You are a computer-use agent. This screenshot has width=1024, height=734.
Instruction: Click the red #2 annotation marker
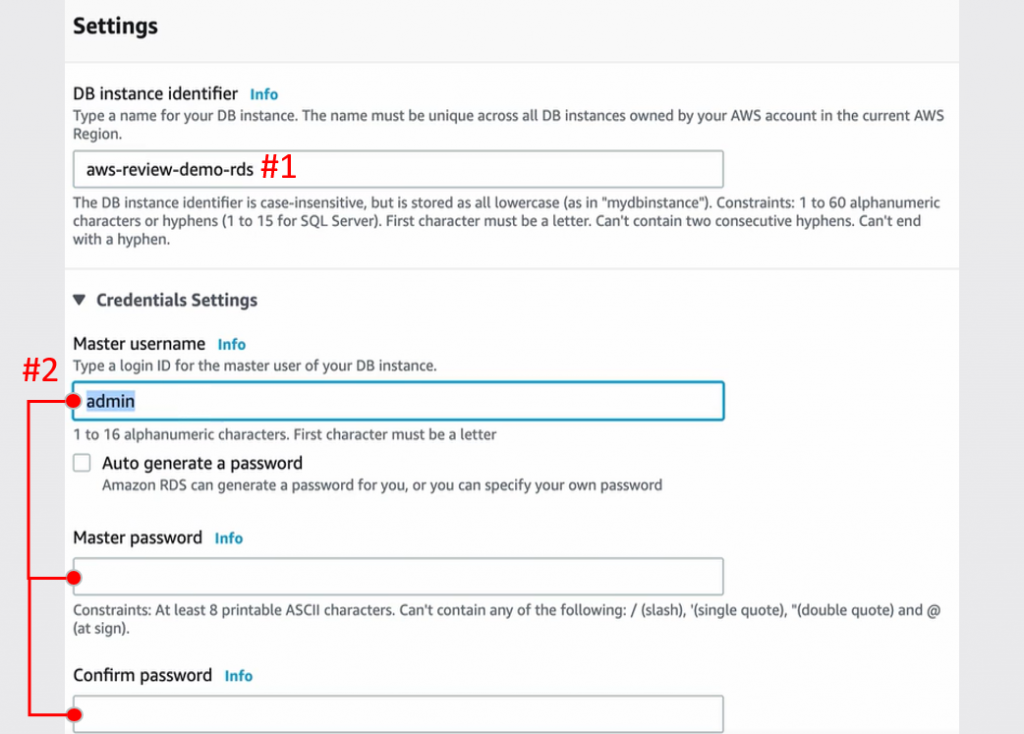pyautogui.click(x=40, y=370)
